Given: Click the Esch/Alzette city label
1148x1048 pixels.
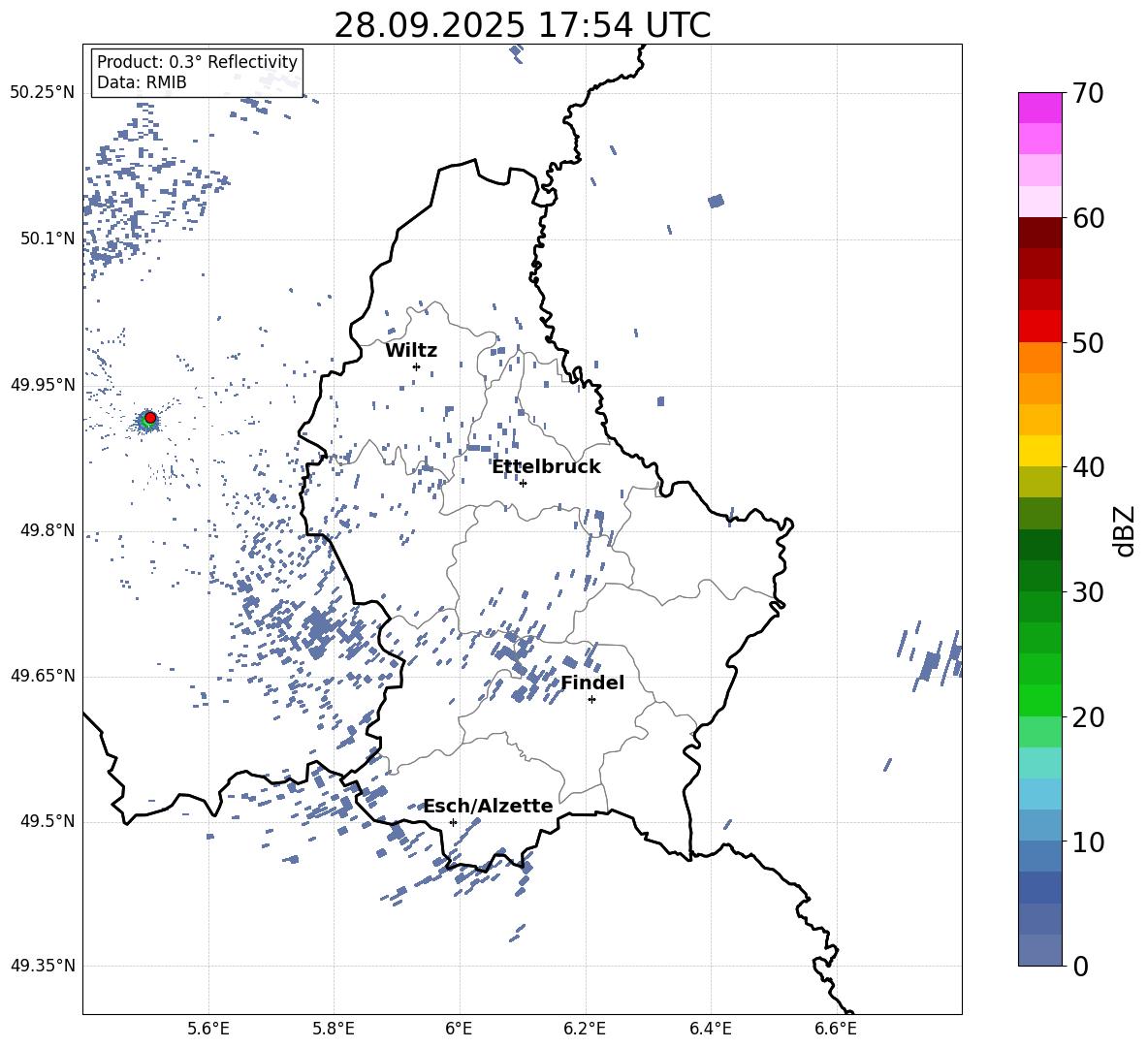Looking at the screenshot, I should (489, 807).
